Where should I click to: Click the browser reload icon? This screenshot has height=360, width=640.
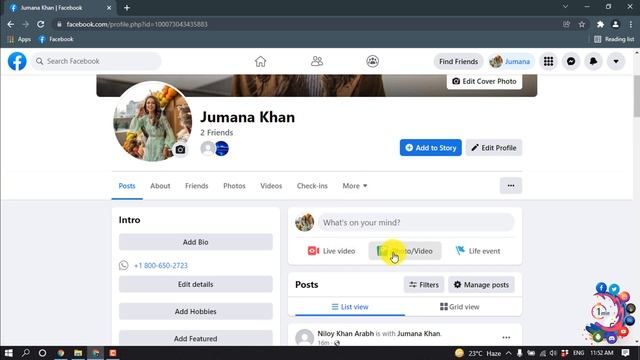(40, 24)
